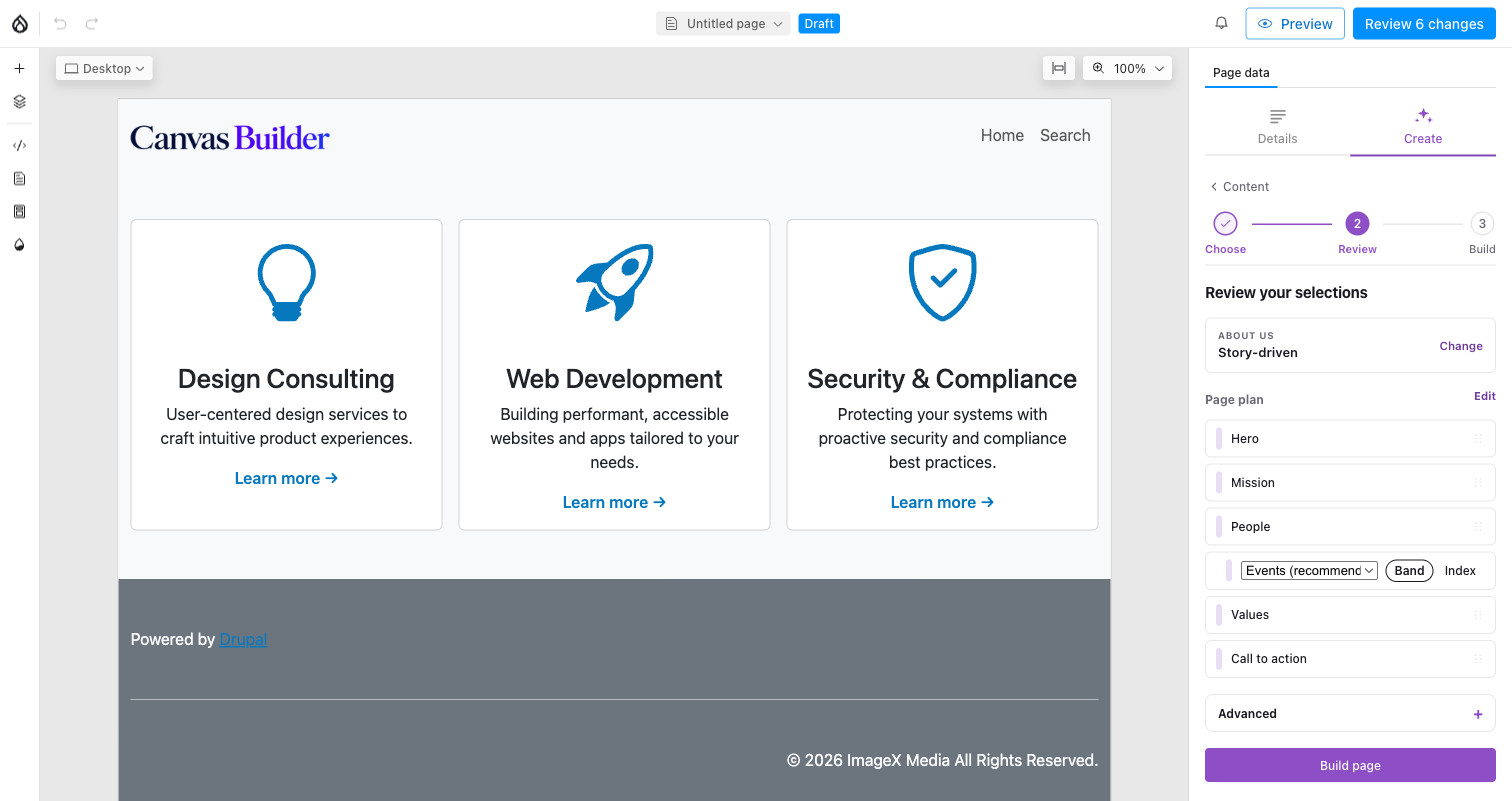Select the Band option pill
This screenshot has width=1512, height=801.
[1409, 571]
